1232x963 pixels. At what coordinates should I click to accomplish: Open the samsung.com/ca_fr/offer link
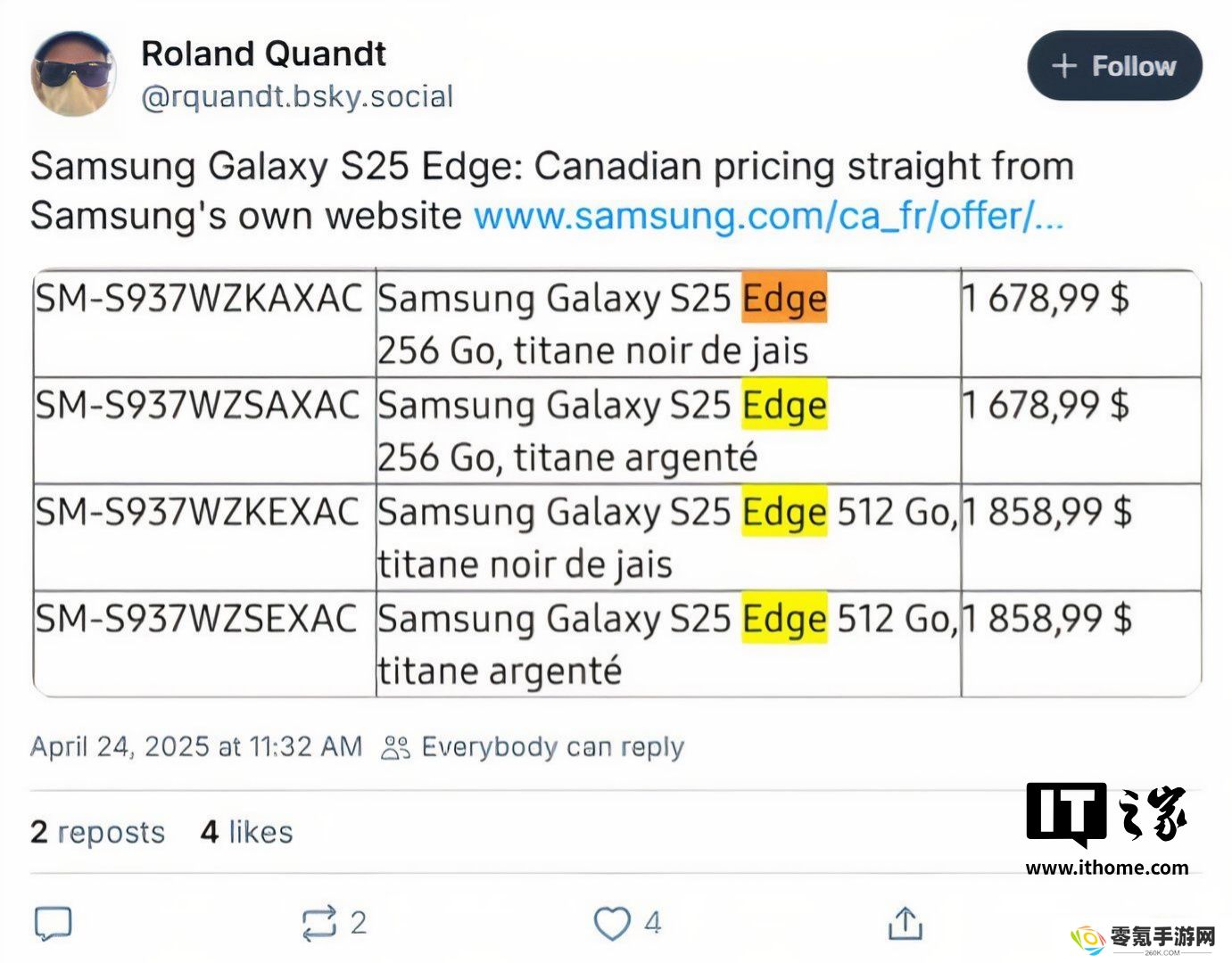coord(768,216)
